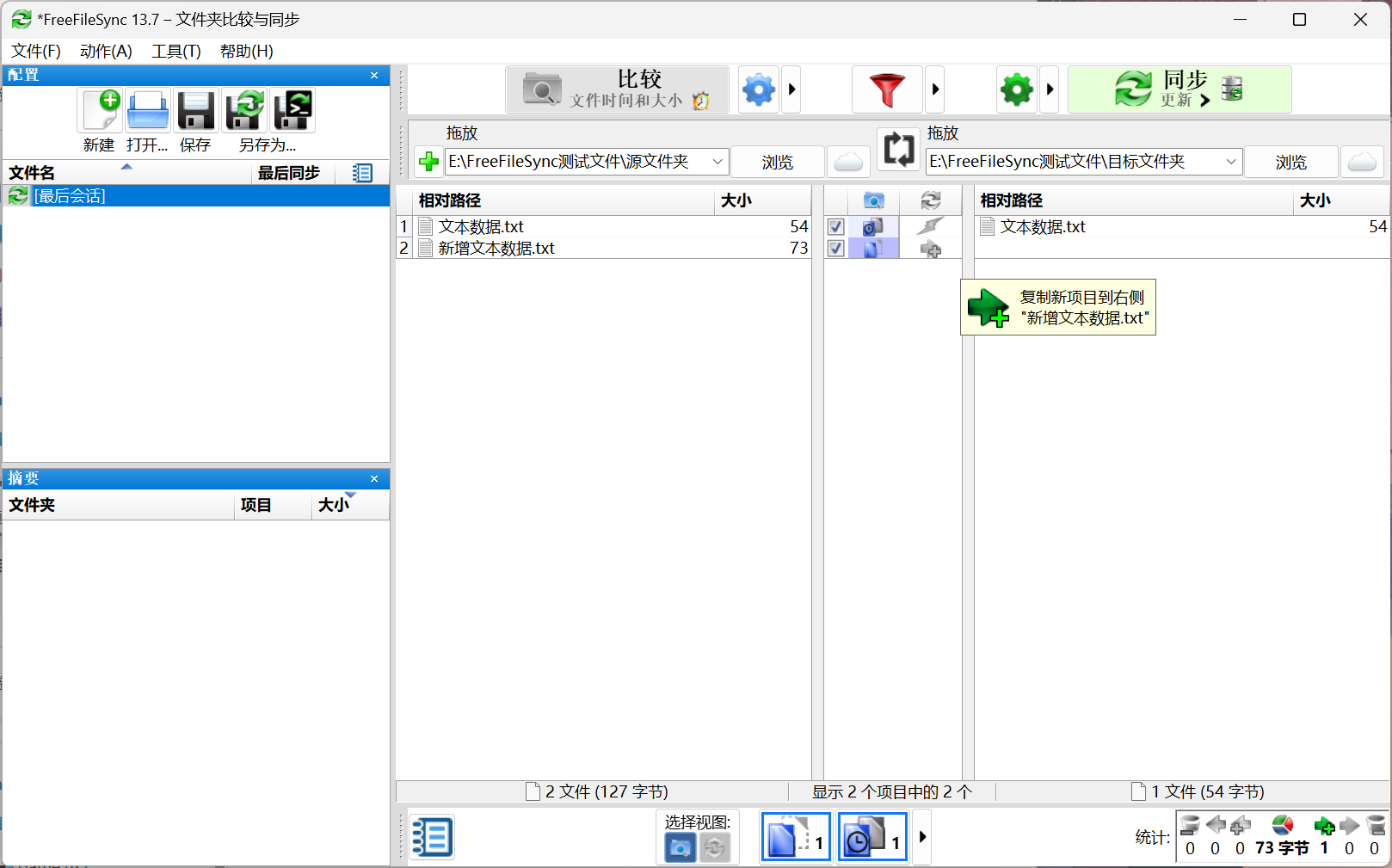Start comparison with the 比较 button
Image resolution: width=1392 pixels, height=868 pixels.
click(617, 89)
